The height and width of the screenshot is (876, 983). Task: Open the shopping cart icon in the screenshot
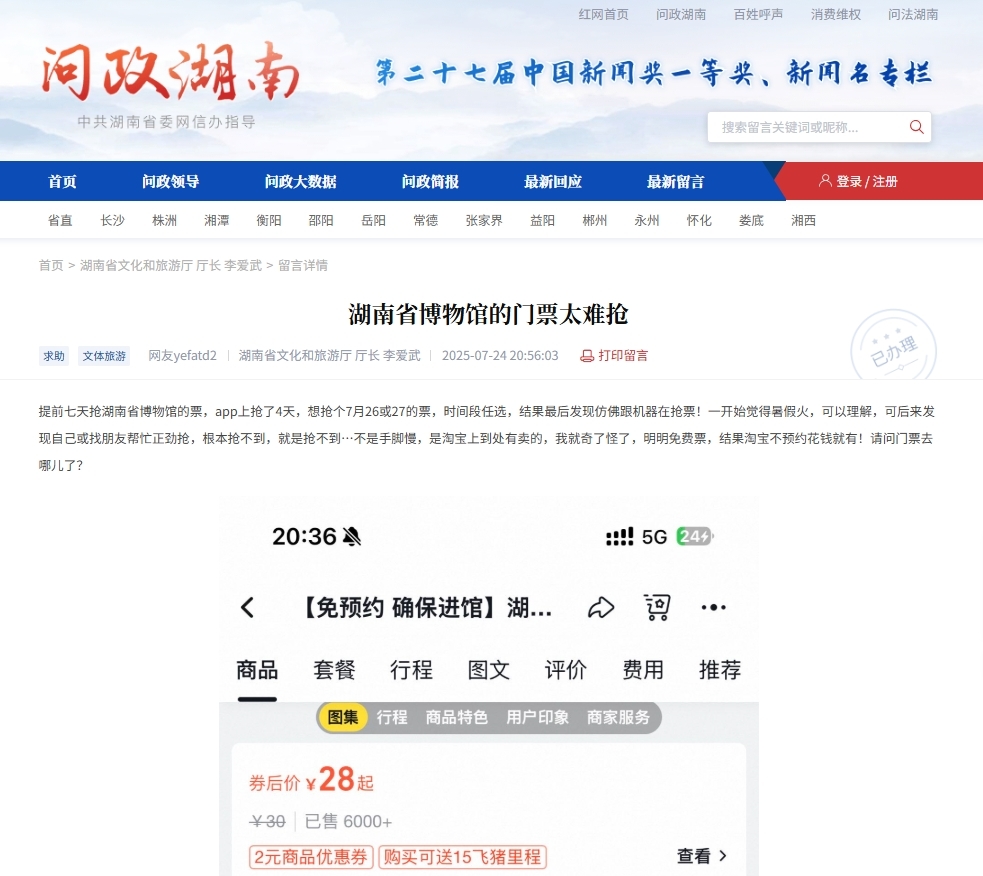click(x=657, y=607)
